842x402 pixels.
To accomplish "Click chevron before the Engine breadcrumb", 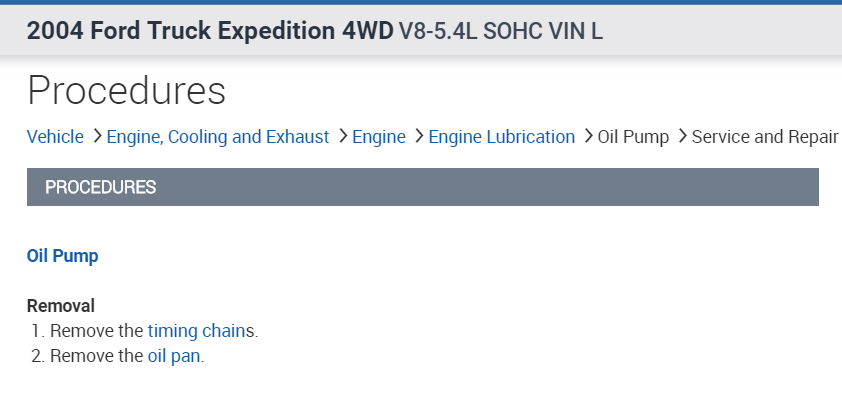I will (x=343, y=136).
